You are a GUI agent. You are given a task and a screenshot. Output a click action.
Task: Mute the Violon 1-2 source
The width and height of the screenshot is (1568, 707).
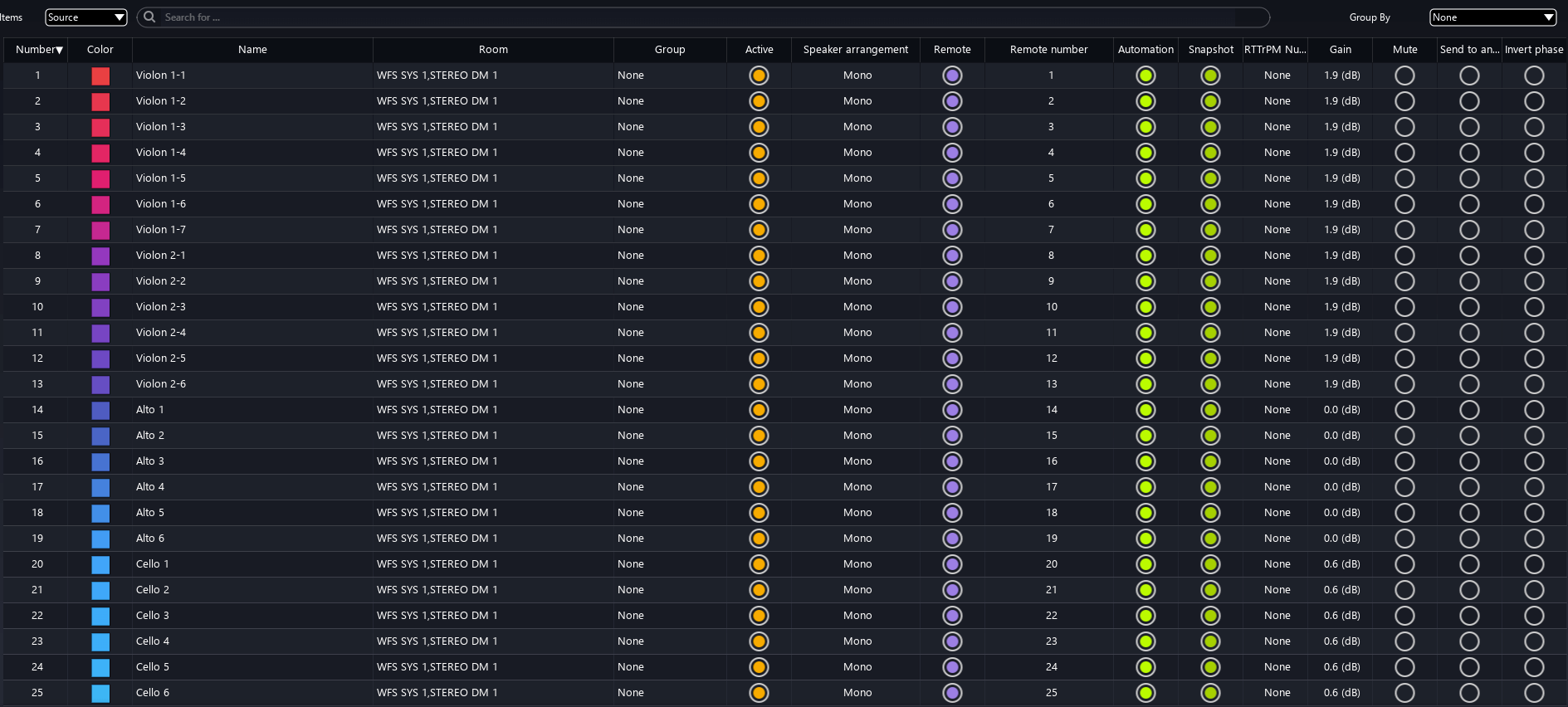1404,101
